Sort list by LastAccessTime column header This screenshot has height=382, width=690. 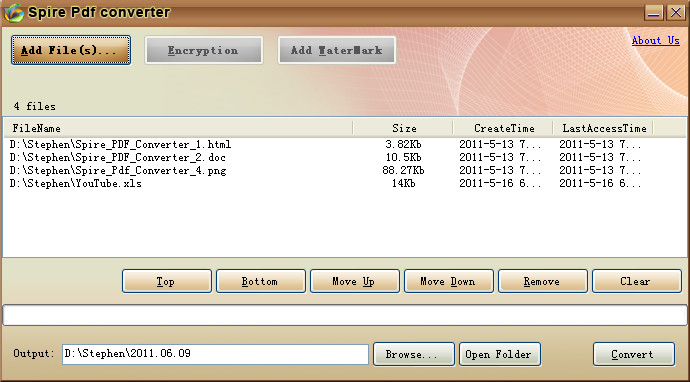(x=603, y=128)
